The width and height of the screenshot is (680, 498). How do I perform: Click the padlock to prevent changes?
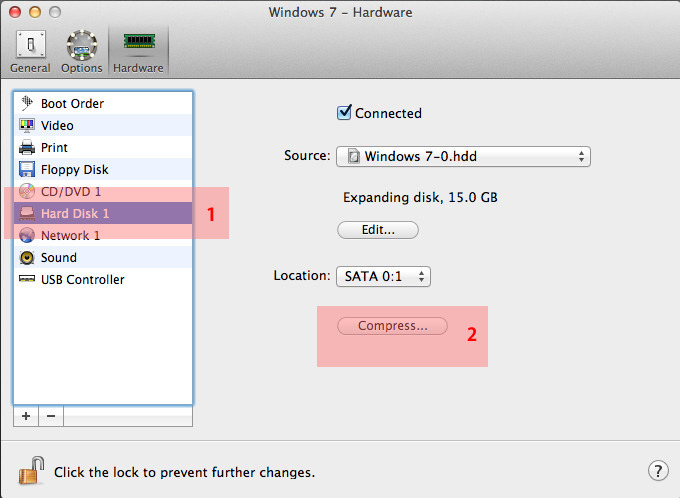[x=31, y=470]
